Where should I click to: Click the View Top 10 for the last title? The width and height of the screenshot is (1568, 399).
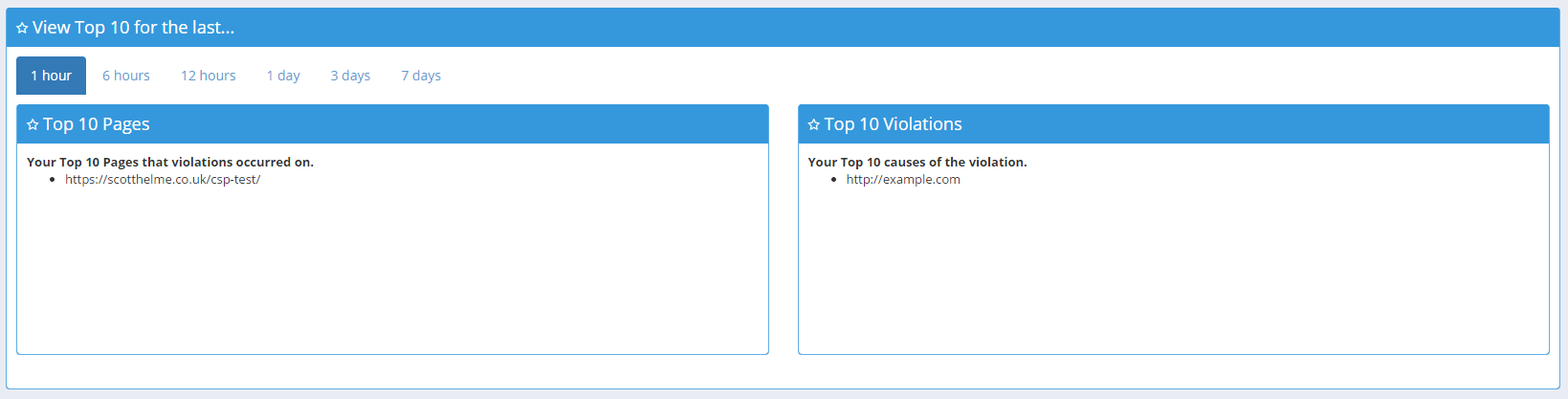(133, 28)
